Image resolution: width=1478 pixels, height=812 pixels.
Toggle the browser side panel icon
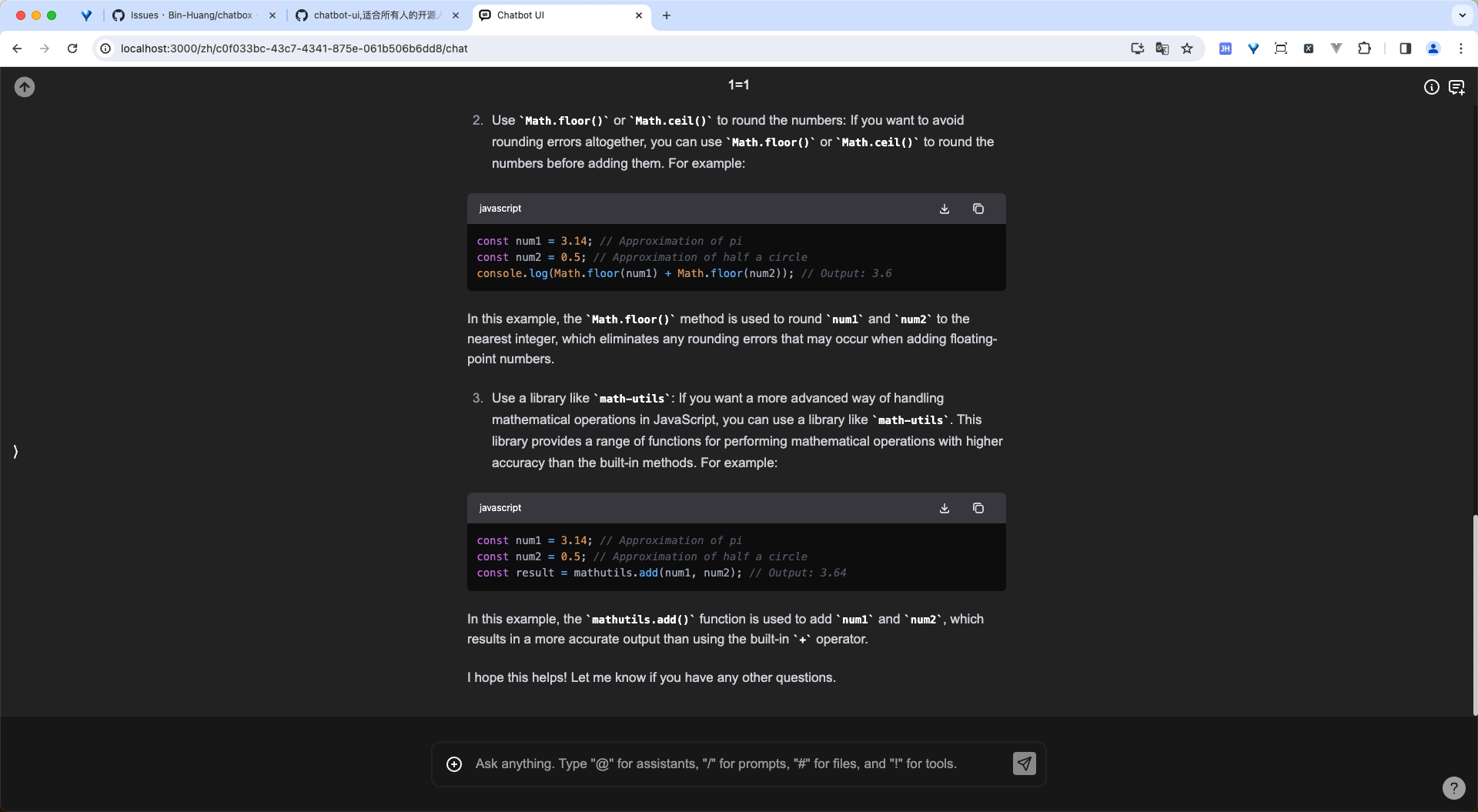(x=1405, y=48)
